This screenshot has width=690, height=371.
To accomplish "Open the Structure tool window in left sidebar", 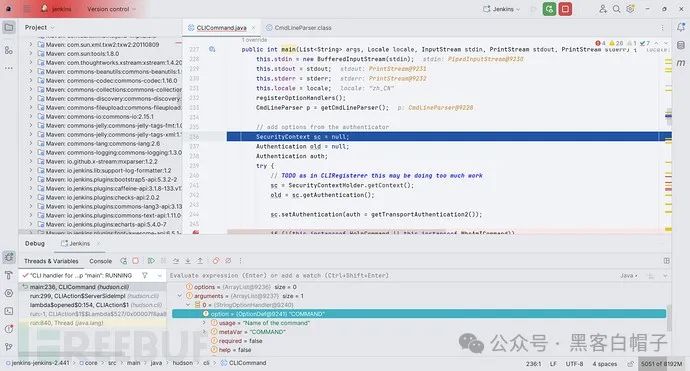I will pos(8,50).
